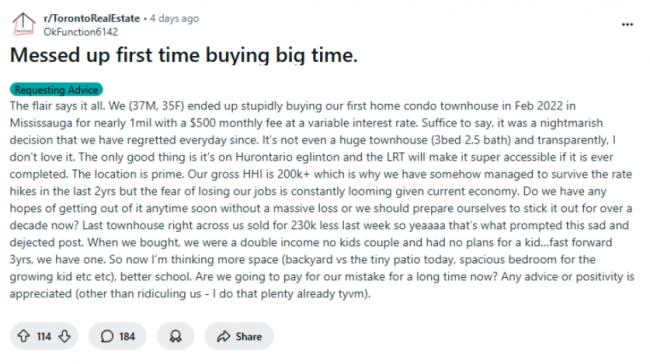Viewport: 650px width, 364px height.
Task: Downvote the post with the down arrow
Action: (65, 336)
